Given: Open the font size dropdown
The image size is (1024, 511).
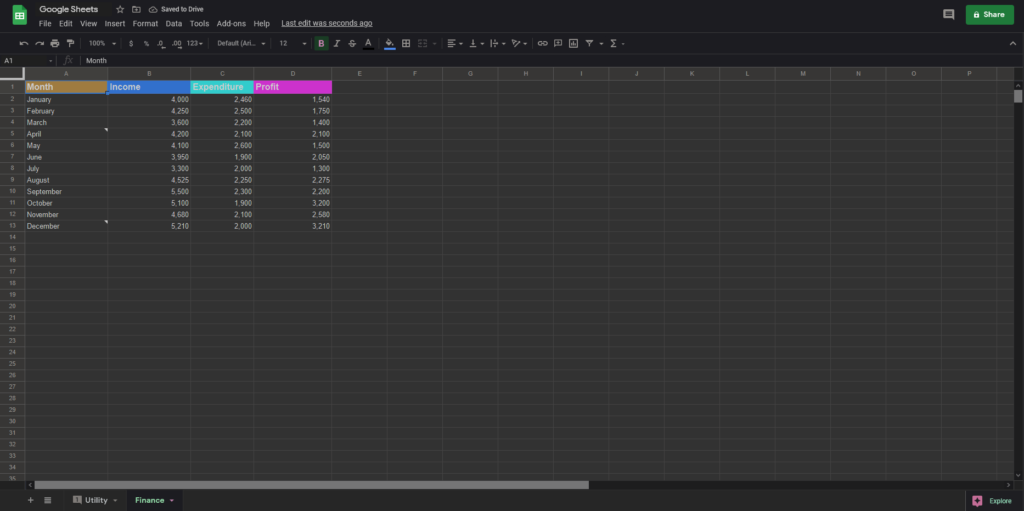Looking at the screenshot, I should pyautogui.click(x=293, y=43).
